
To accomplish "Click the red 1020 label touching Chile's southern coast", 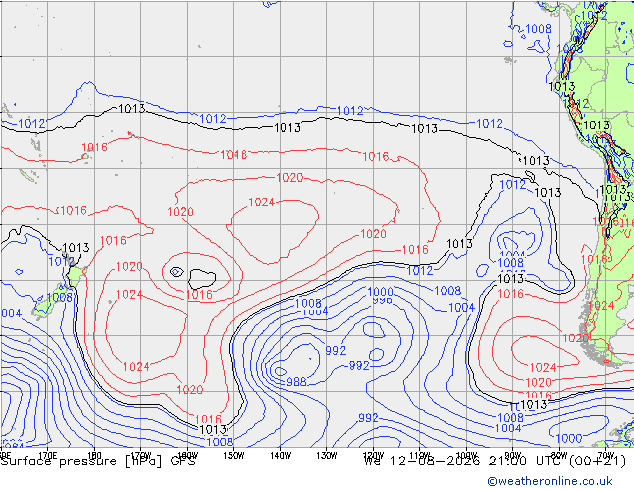I will click(x=575, y=338).
